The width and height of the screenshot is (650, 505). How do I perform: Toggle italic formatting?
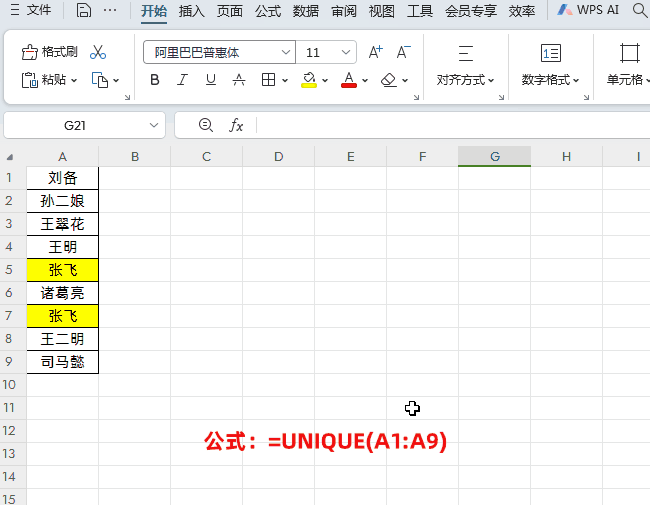tap(182, 80)
